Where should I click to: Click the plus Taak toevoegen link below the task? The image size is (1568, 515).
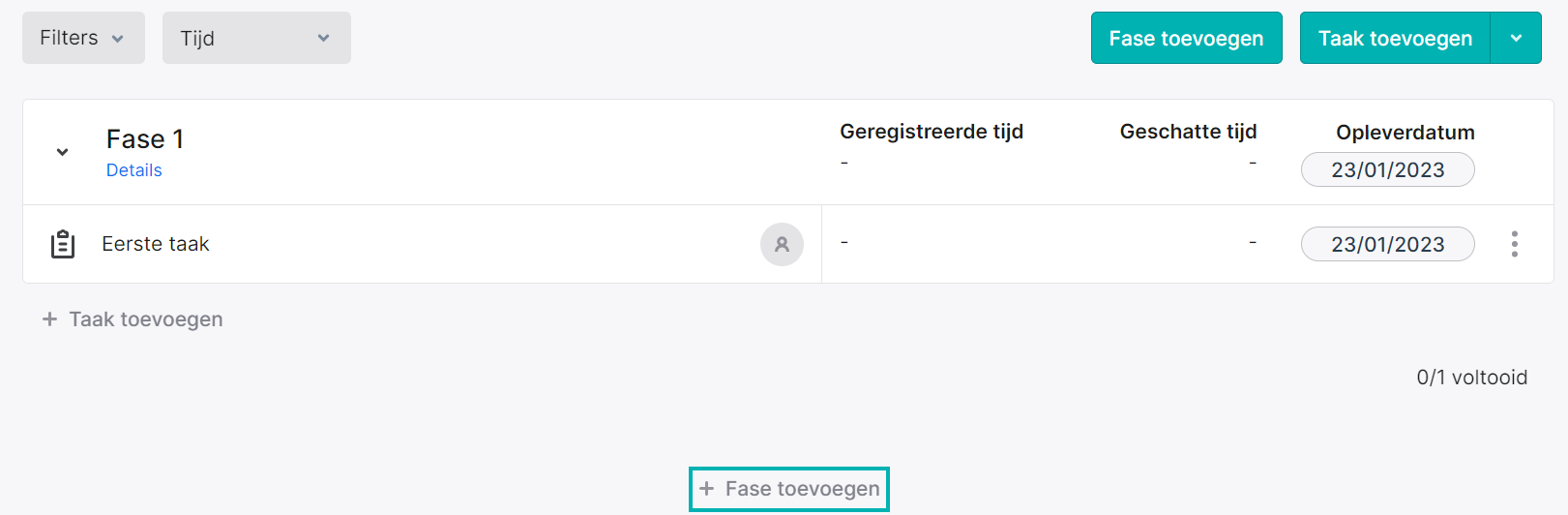(x=133, y=319)
